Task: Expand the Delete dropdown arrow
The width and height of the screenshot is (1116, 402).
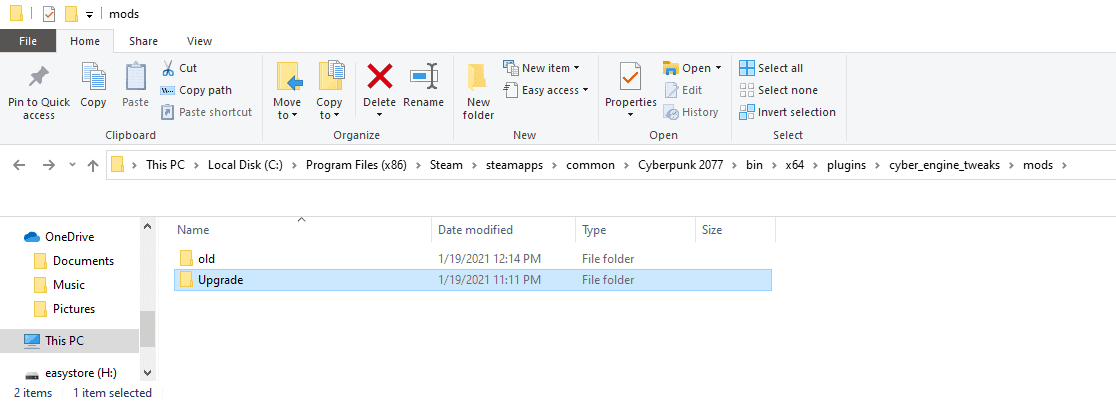Action: (379, 115)
